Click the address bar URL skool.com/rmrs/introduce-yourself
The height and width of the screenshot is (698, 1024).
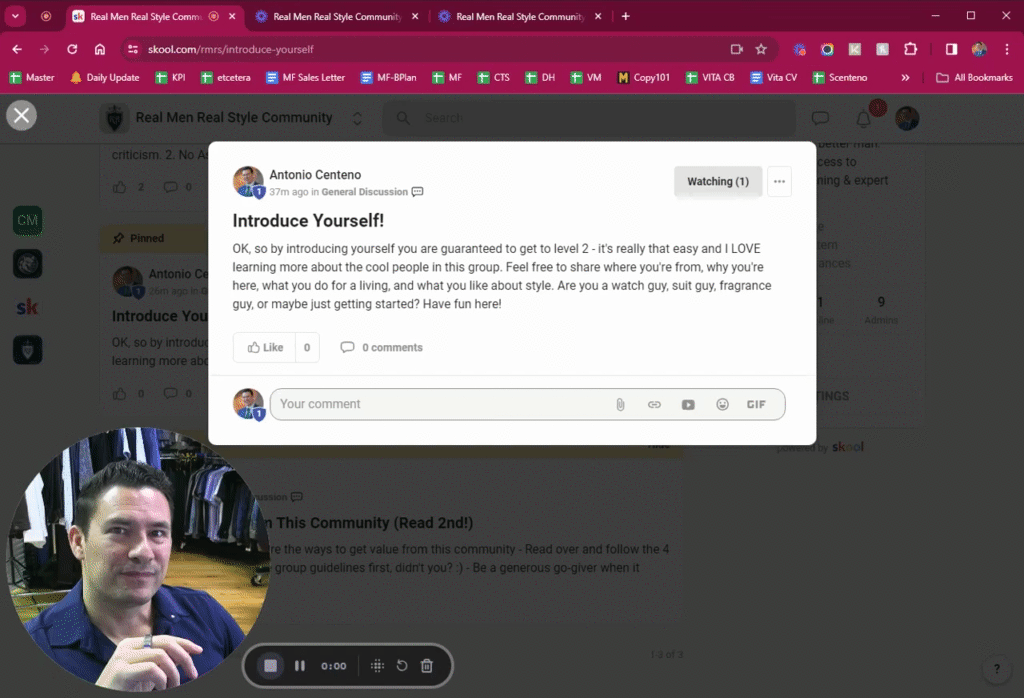pyautogui.click(x=231, y=50)
